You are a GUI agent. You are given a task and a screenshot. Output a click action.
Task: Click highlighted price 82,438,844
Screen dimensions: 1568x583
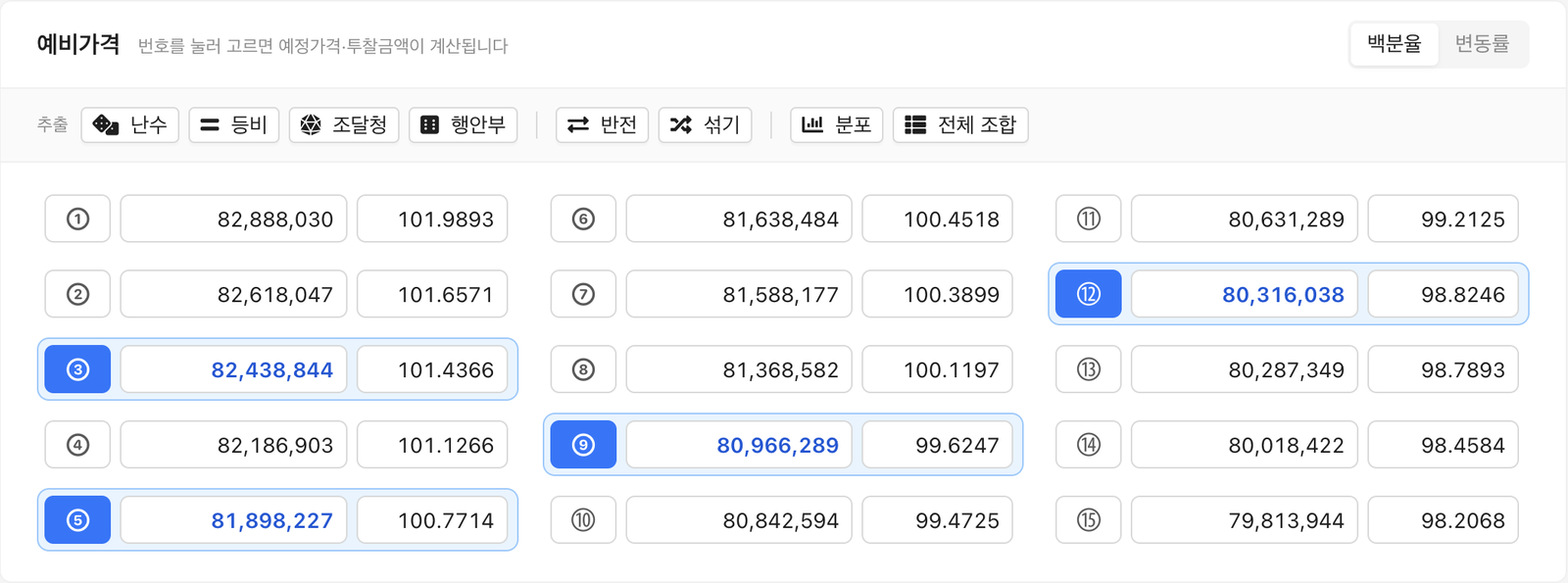pos(234,369)
